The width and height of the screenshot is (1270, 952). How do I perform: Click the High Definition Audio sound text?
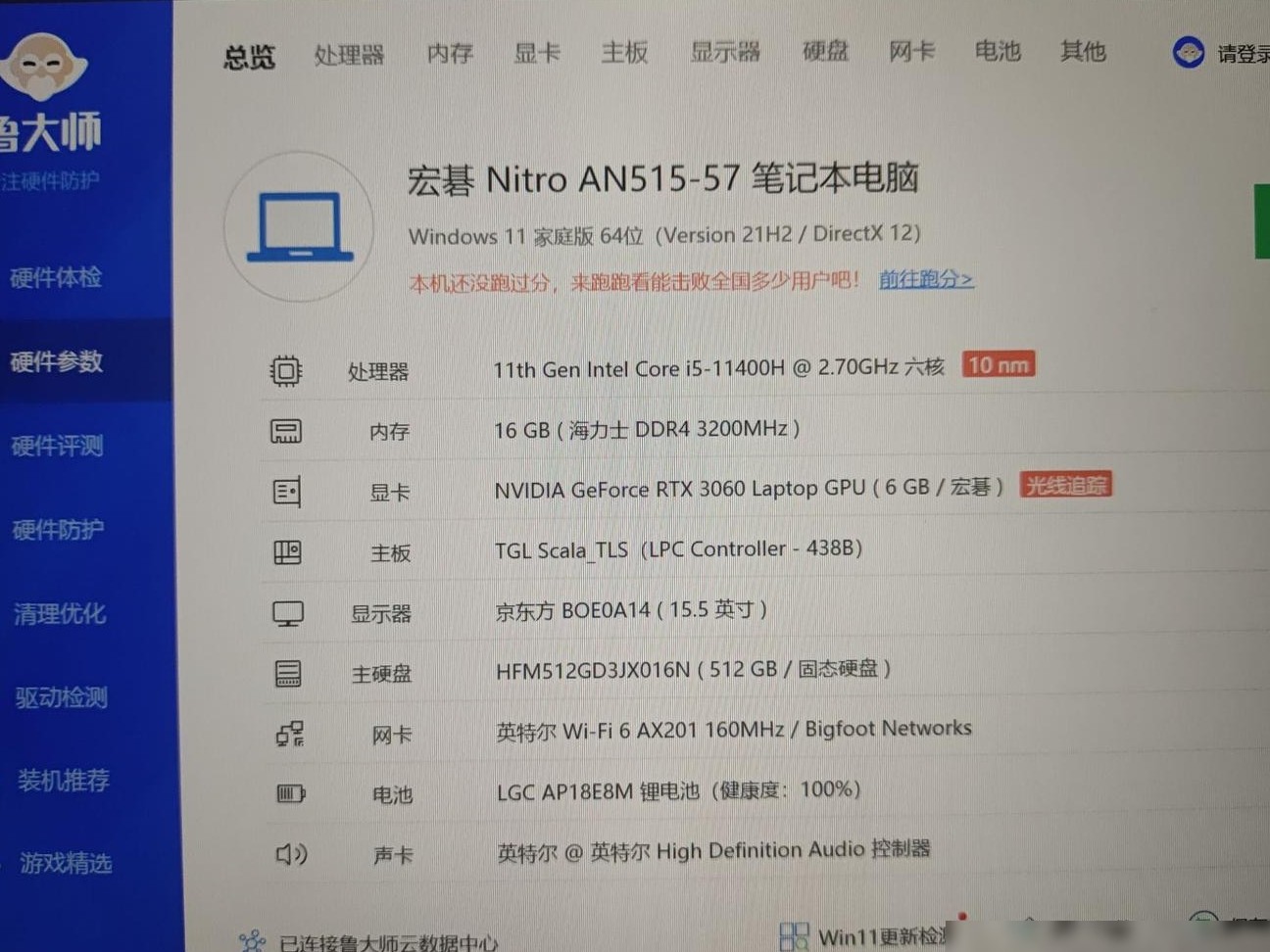713,850
